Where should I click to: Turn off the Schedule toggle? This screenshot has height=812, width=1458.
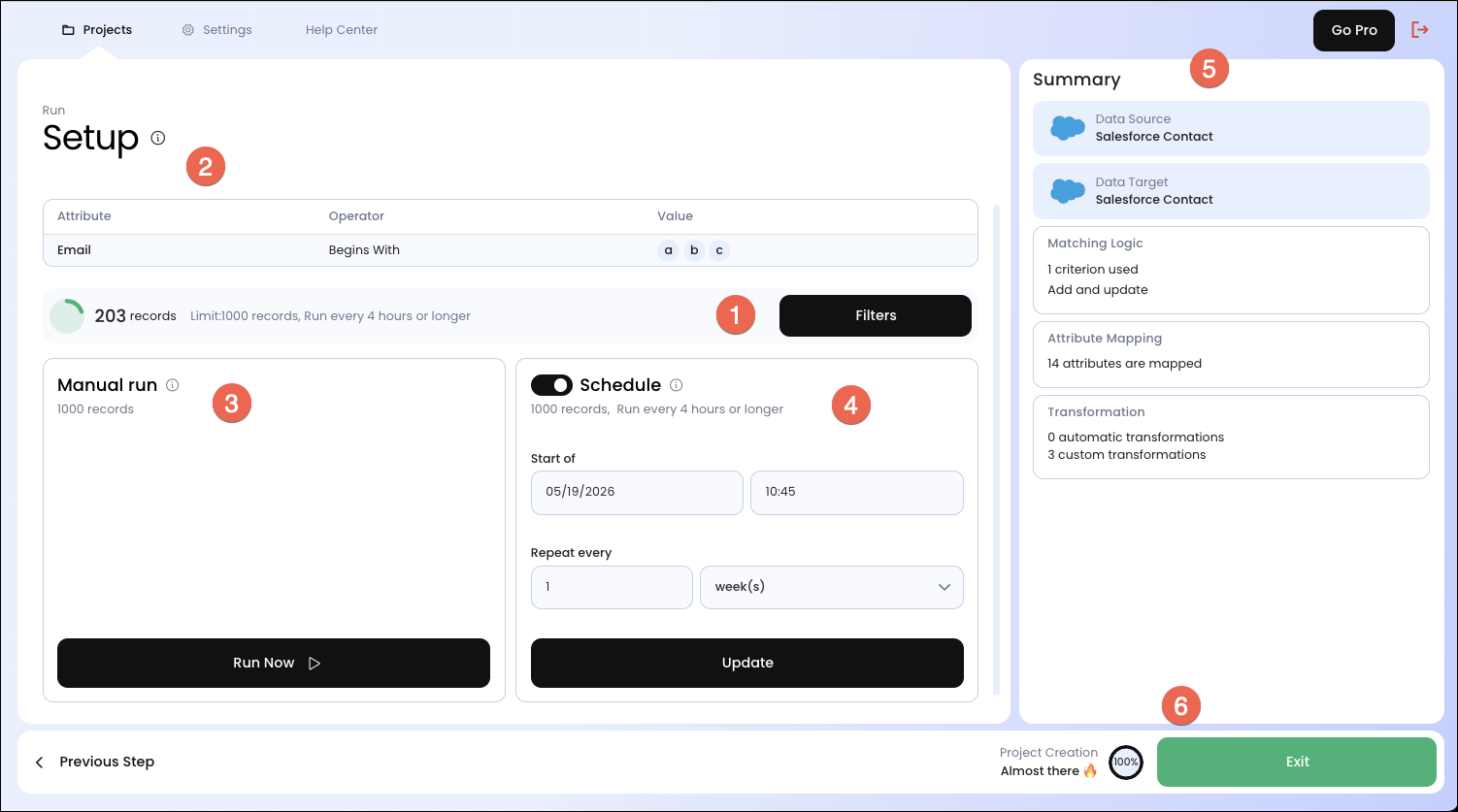[551, 385]
